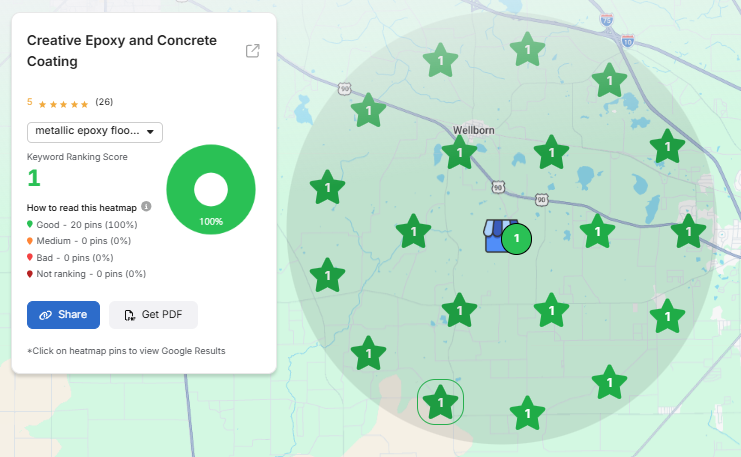Click the Wellborn town label on map

474,130
